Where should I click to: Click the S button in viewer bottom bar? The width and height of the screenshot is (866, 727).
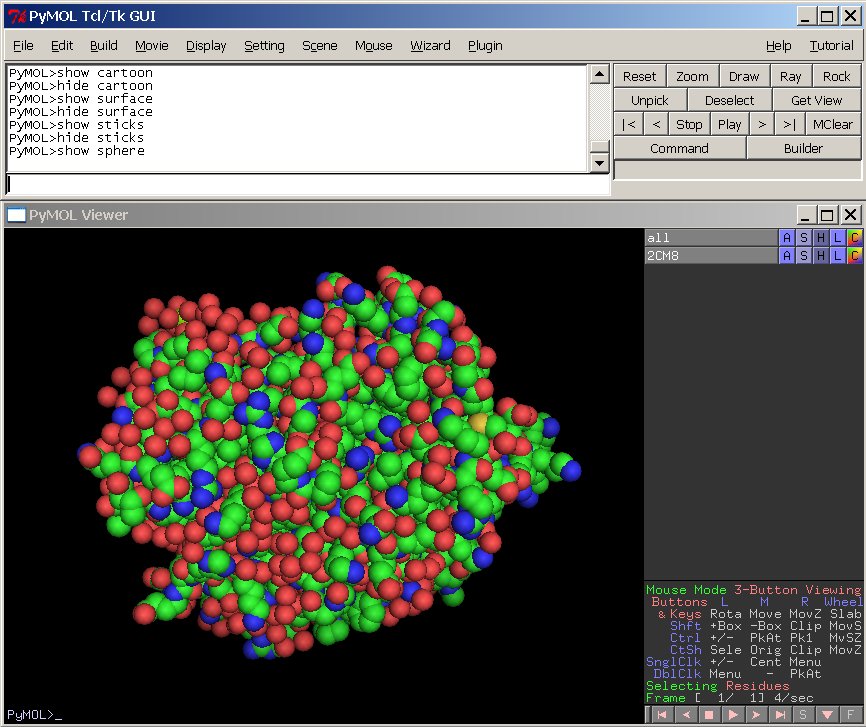pyautogui.click(x=803, y=715)
